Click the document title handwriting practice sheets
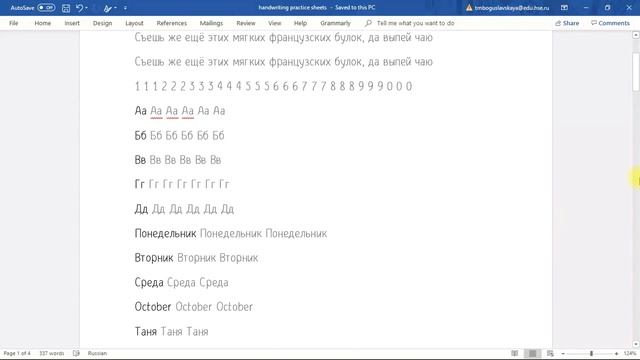This screenshot has width=640, height=360. pyautogui.click(x=292, y=8)
